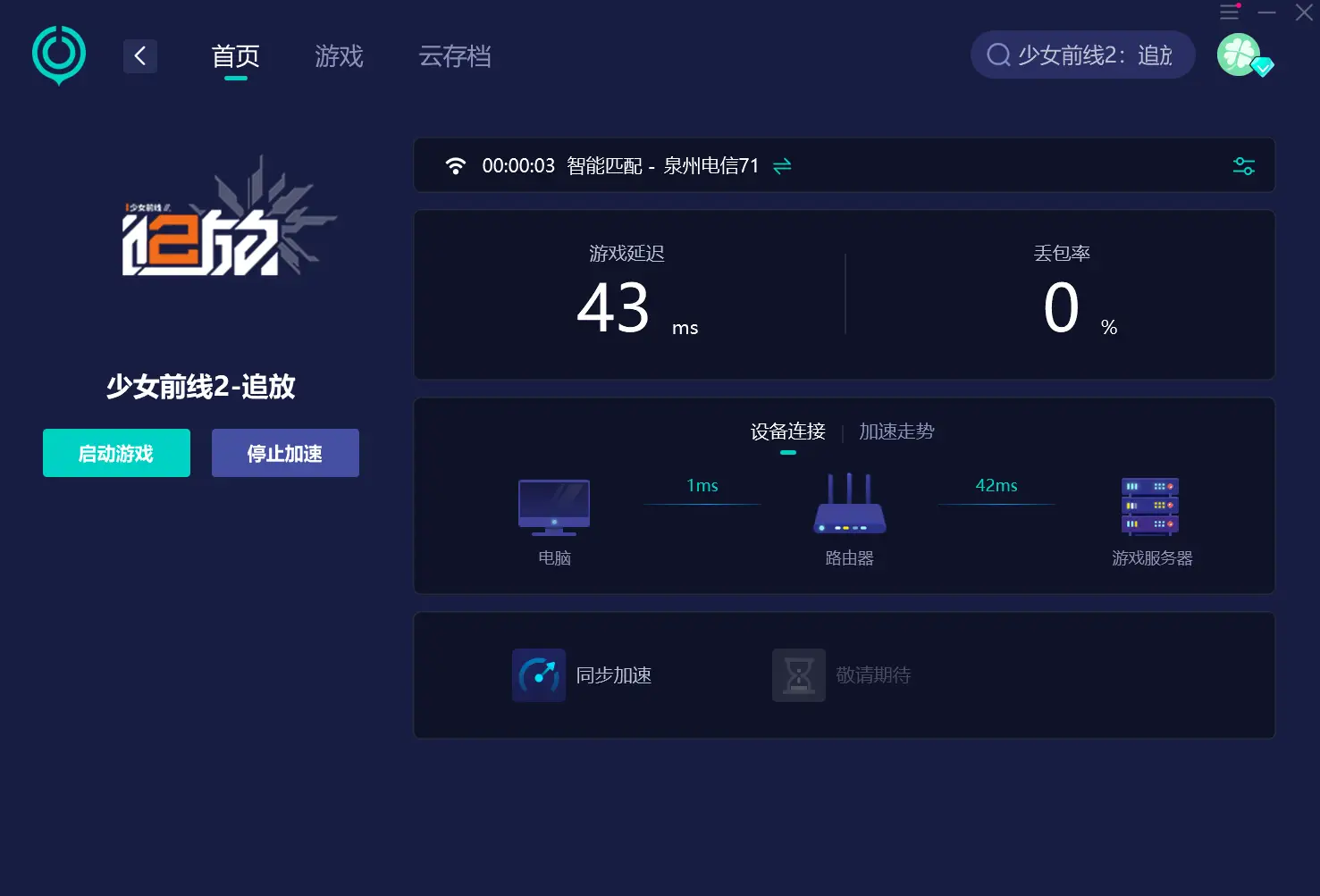Screen dimensions: 1320x896
Task: Click the 敬请期待 placeholder text
Action: click(873, 675)
